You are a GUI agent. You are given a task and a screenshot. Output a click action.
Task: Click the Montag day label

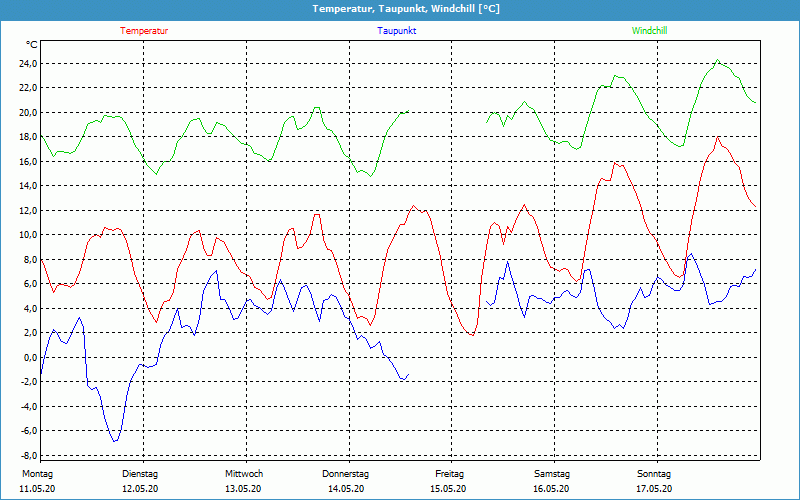pos(37,474)
